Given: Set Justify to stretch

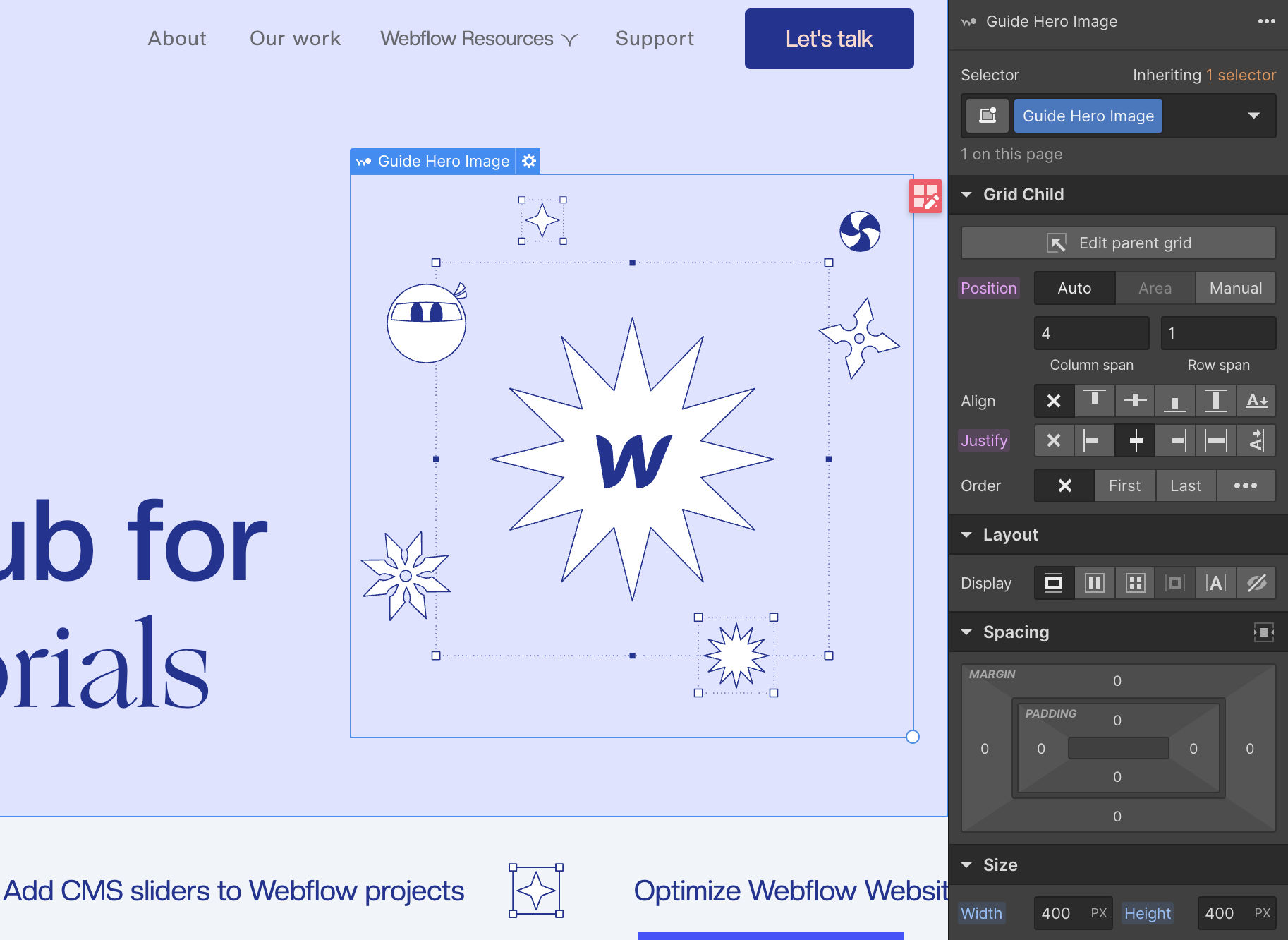Looking at the screenshot, I should (x=1216, y=440).
